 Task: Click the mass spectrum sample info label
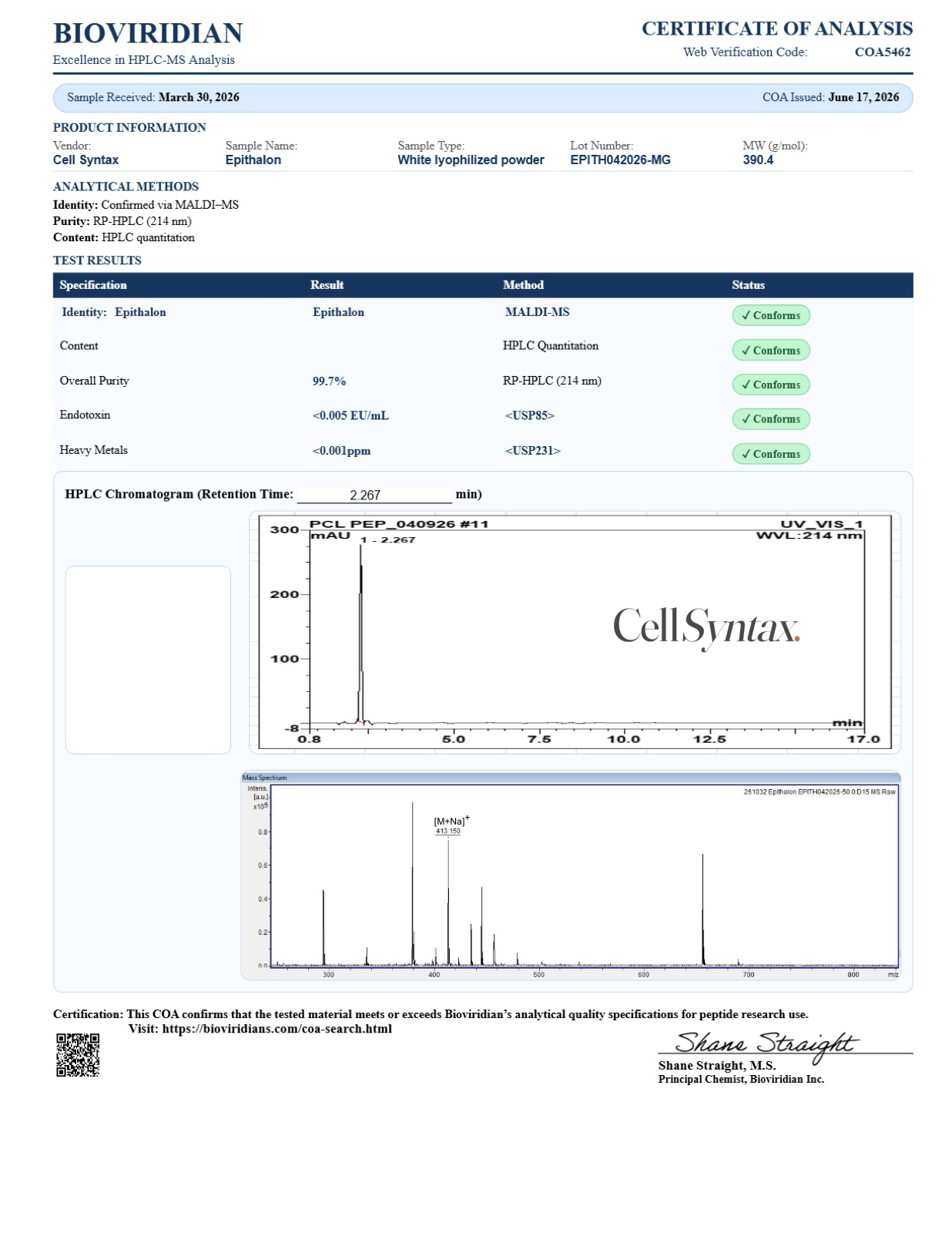[x=820, y=792]
